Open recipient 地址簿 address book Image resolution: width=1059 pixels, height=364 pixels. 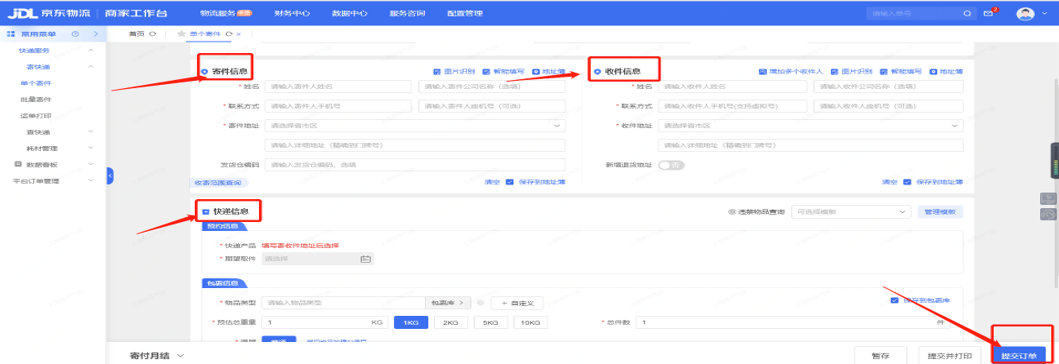pos(946,71)
